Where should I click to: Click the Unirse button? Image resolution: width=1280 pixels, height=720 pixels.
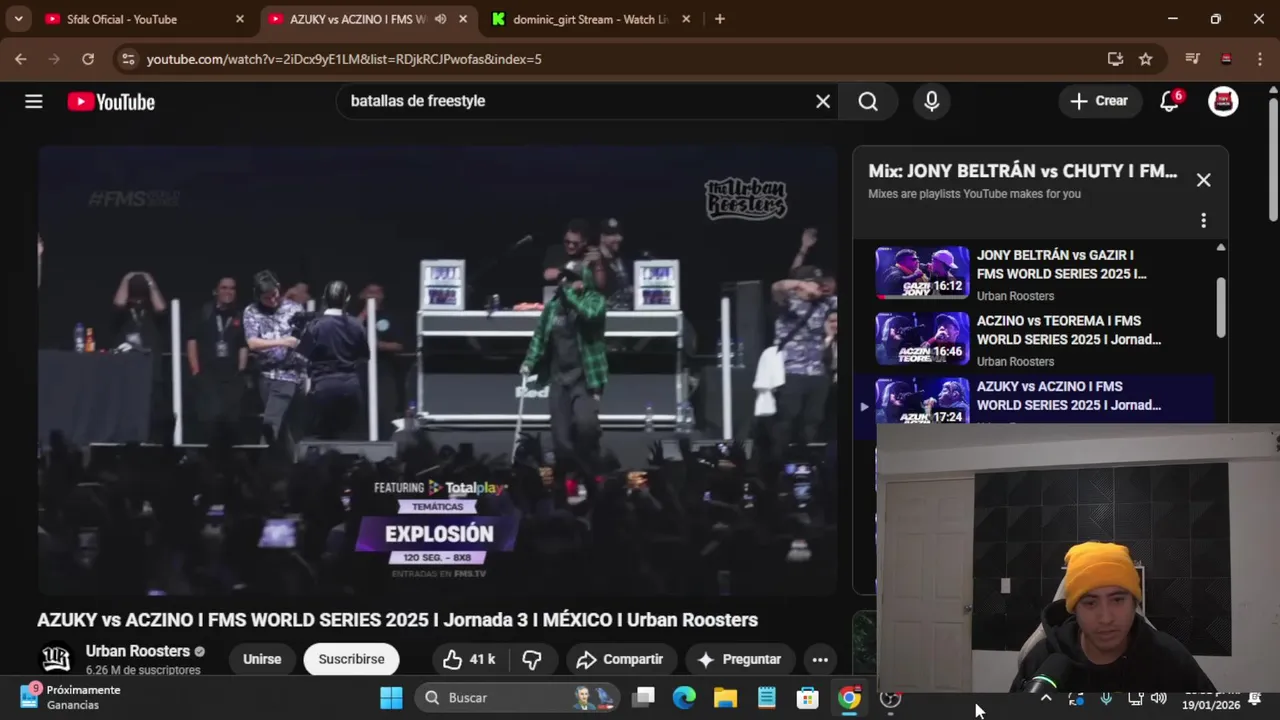coord(262,659)
